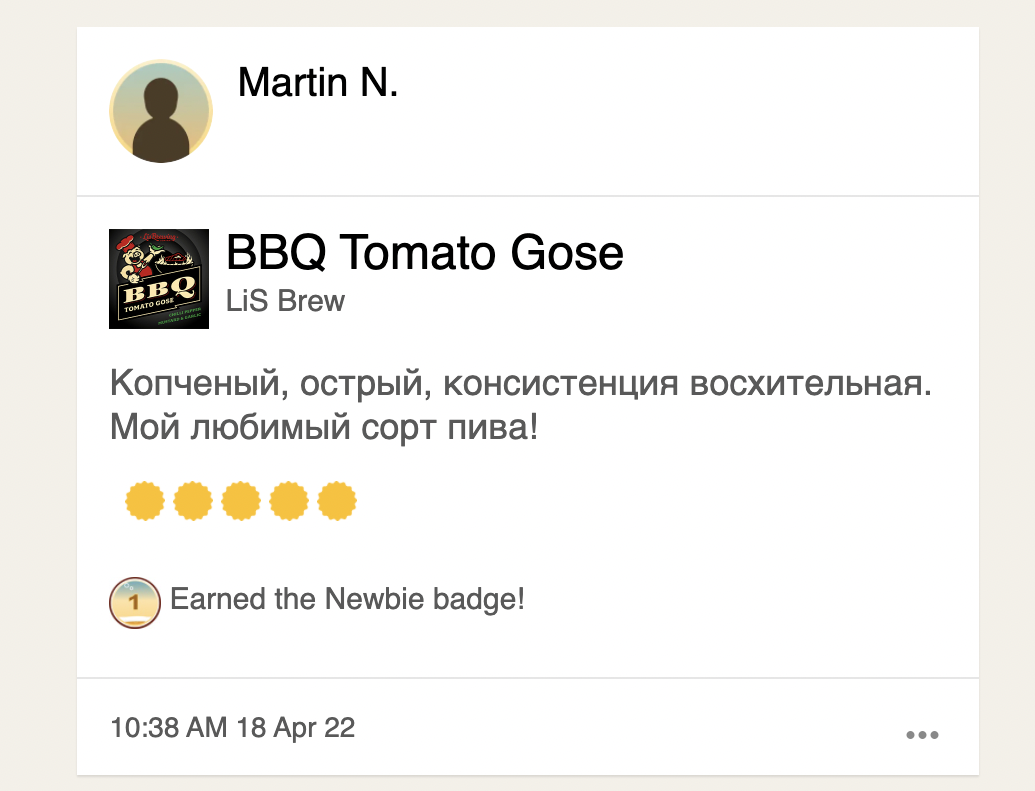Open the BBQ Tomato Gose beer page
1035x791 pixels.
[x=424, y=252]
